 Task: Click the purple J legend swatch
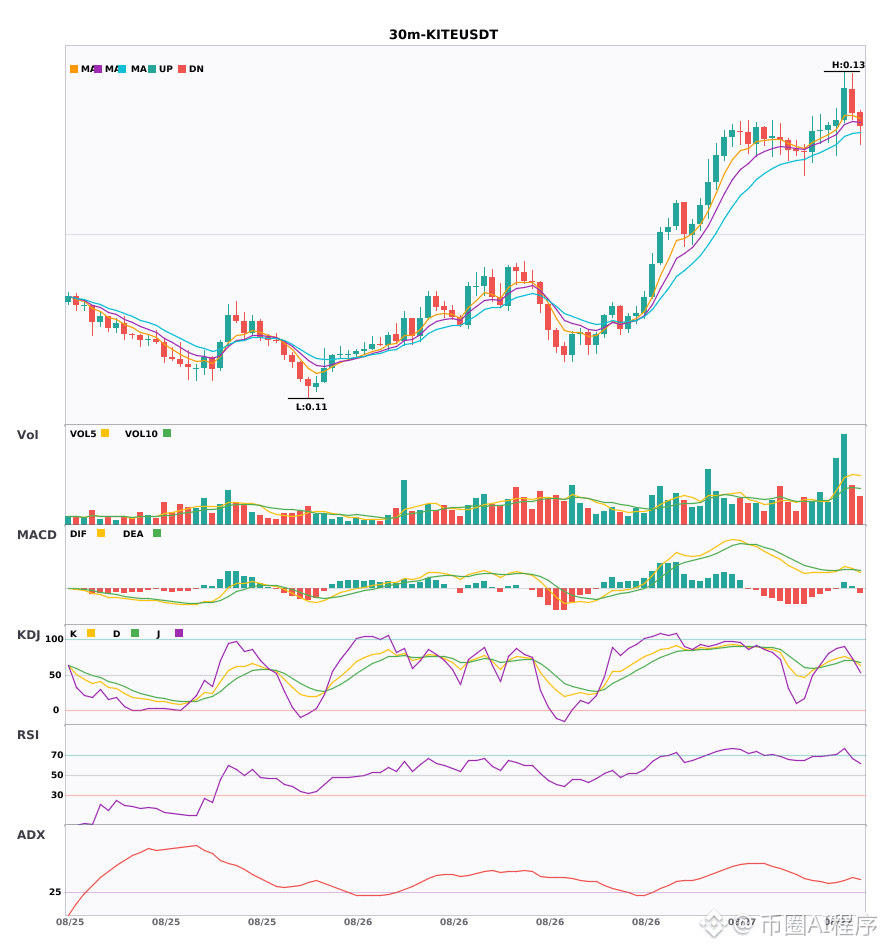[x=179, y=633]
